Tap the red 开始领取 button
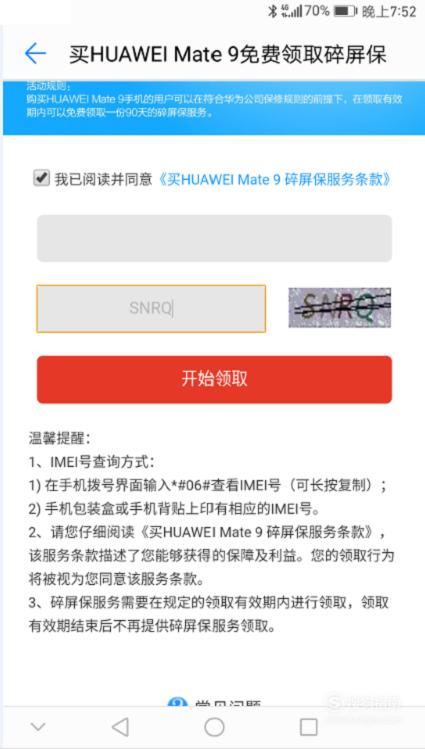425x749 pixels. coord(214,379)
